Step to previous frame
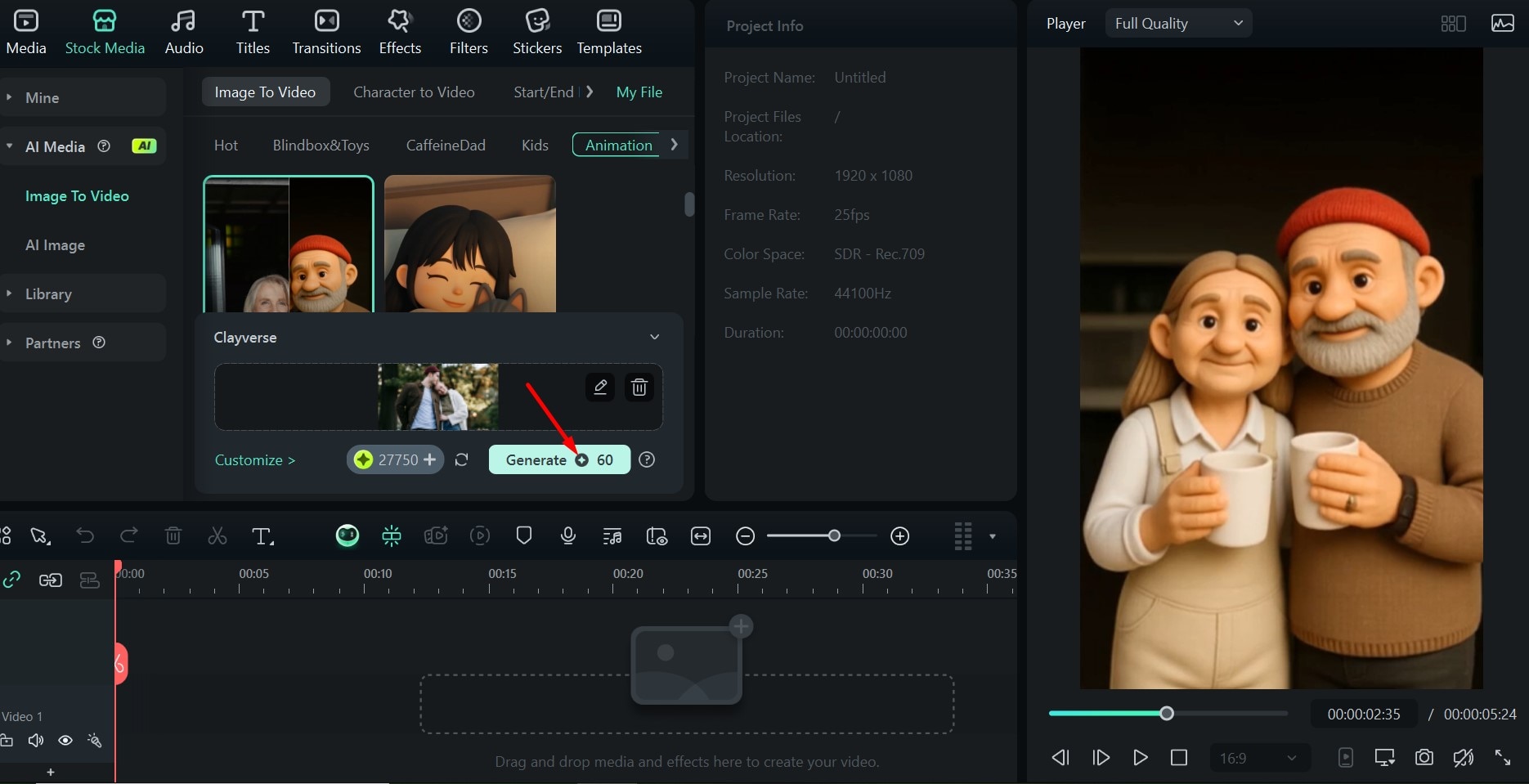Screen dimensions: 1529x784 (1060, 758)
